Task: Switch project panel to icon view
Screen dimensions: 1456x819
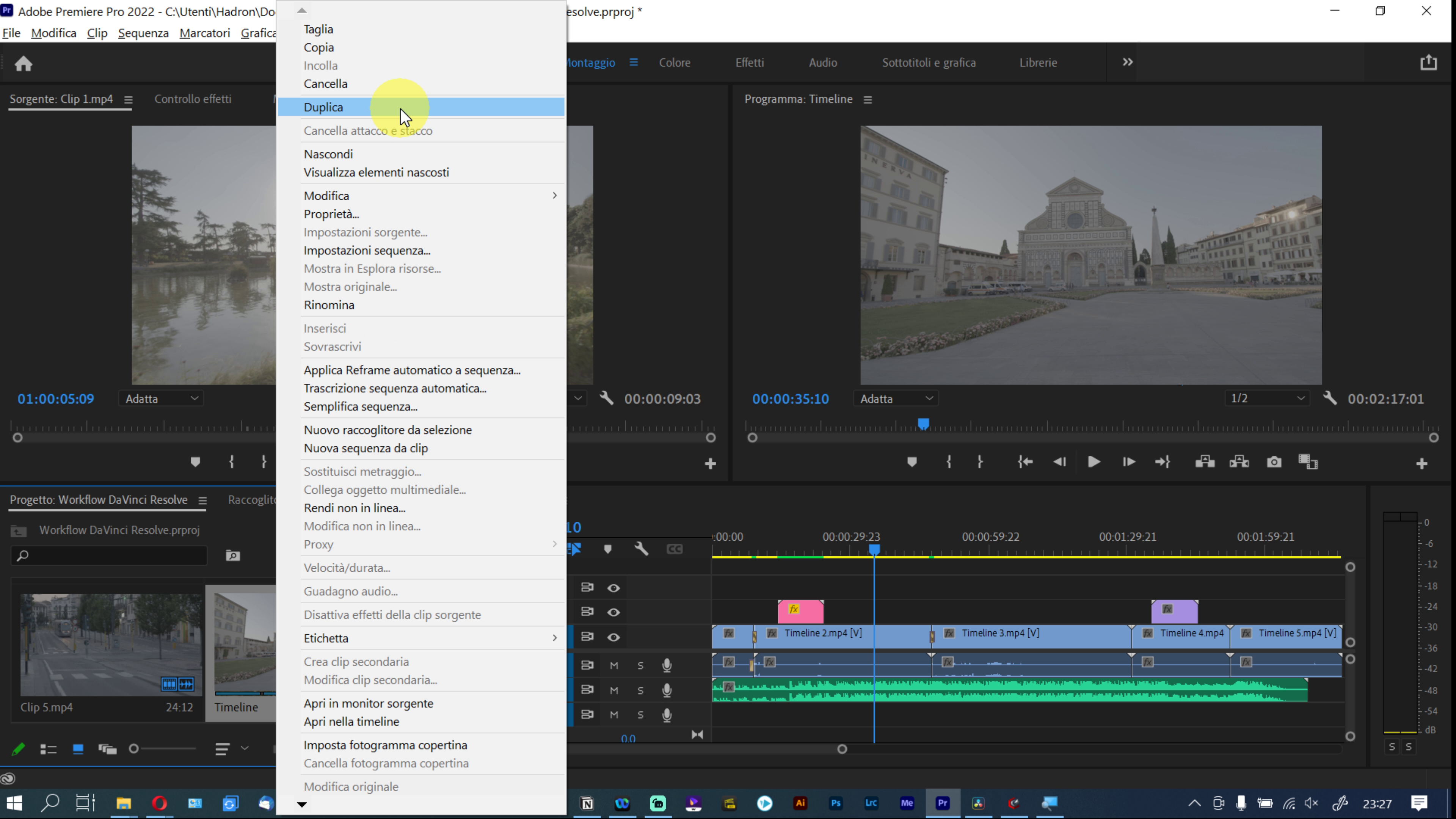Action: (78, 750)
